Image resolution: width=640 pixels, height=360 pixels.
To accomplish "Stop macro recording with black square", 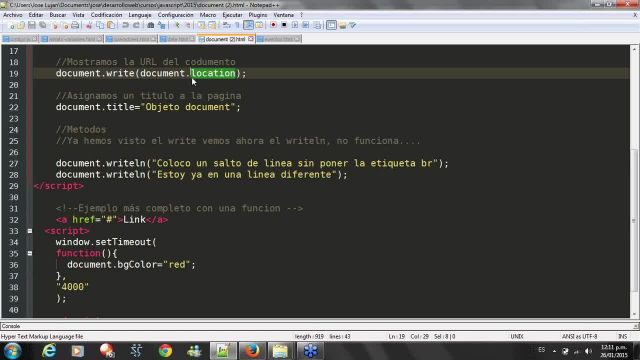I will click(x=284, y=25).
